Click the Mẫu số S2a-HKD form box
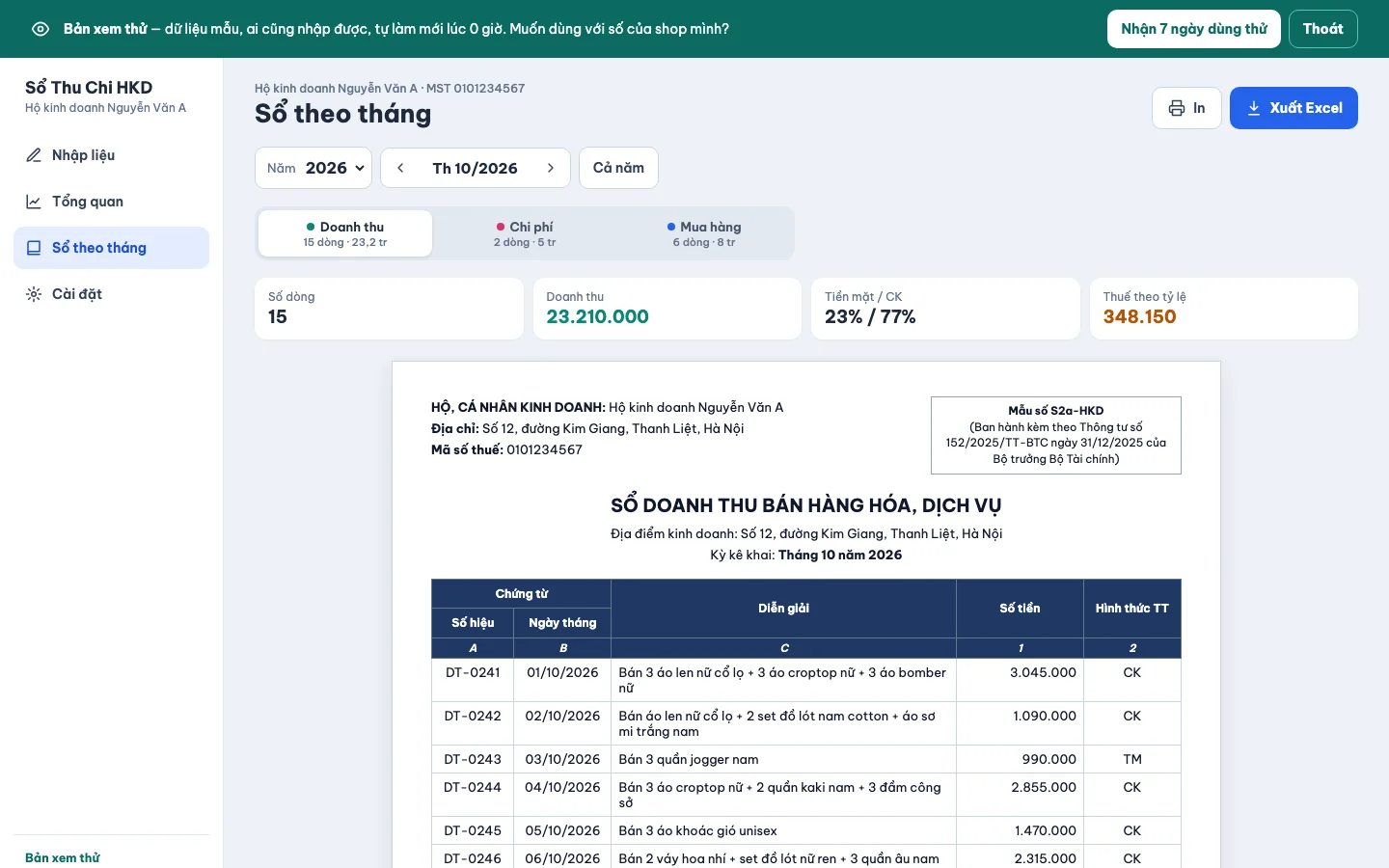The width and height of the screenshot is (1389, 868). (x=1056, y=435)
